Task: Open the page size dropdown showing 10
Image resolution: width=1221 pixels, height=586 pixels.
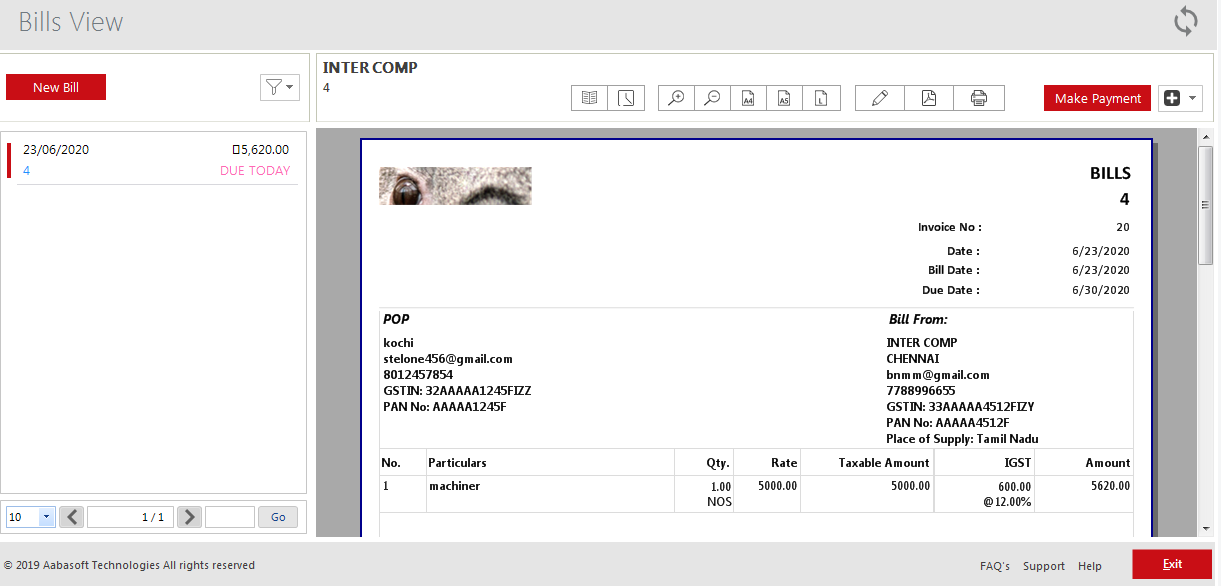Action: click(46, 517)
